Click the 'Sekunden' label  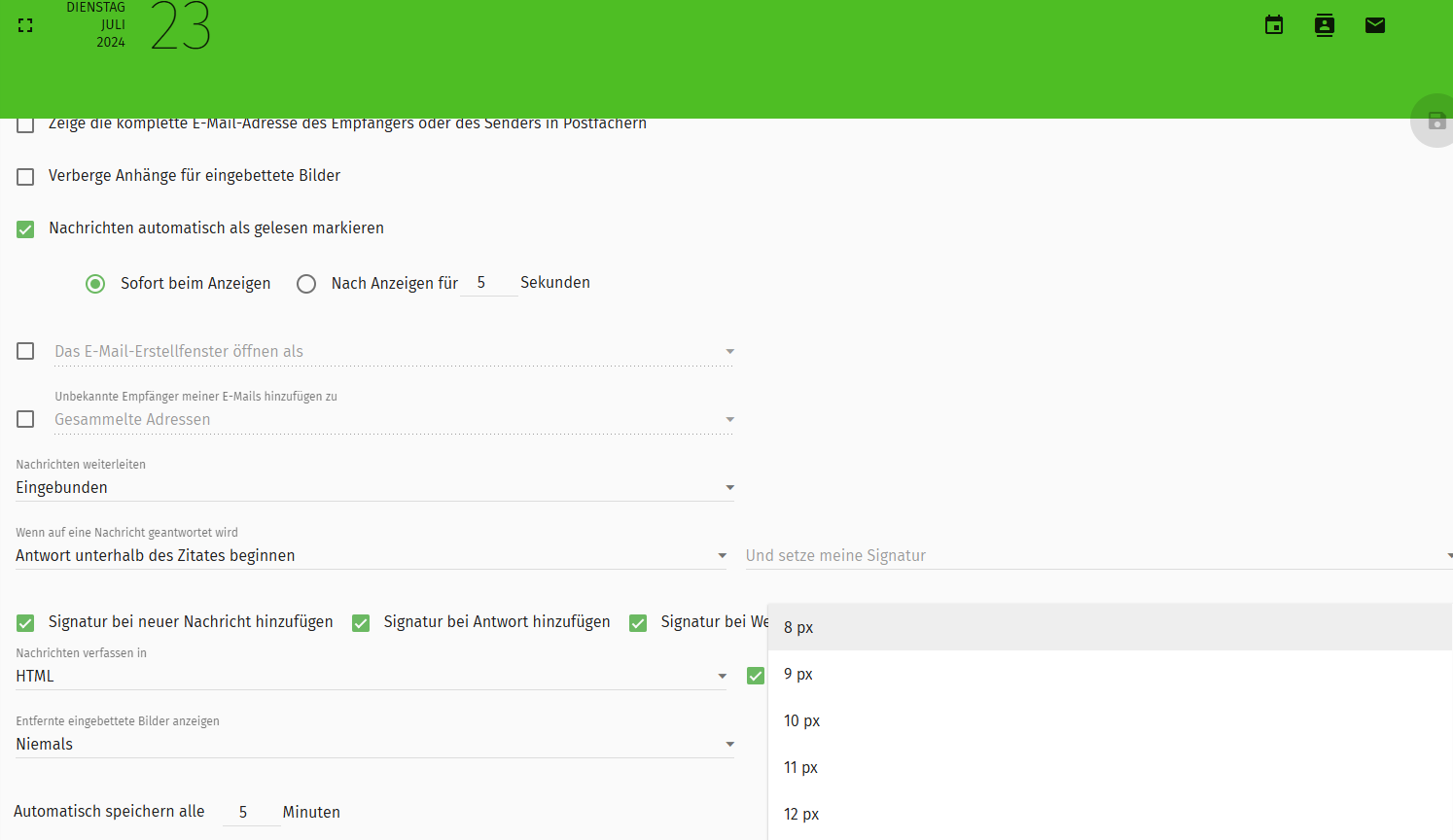click(555, 283)
